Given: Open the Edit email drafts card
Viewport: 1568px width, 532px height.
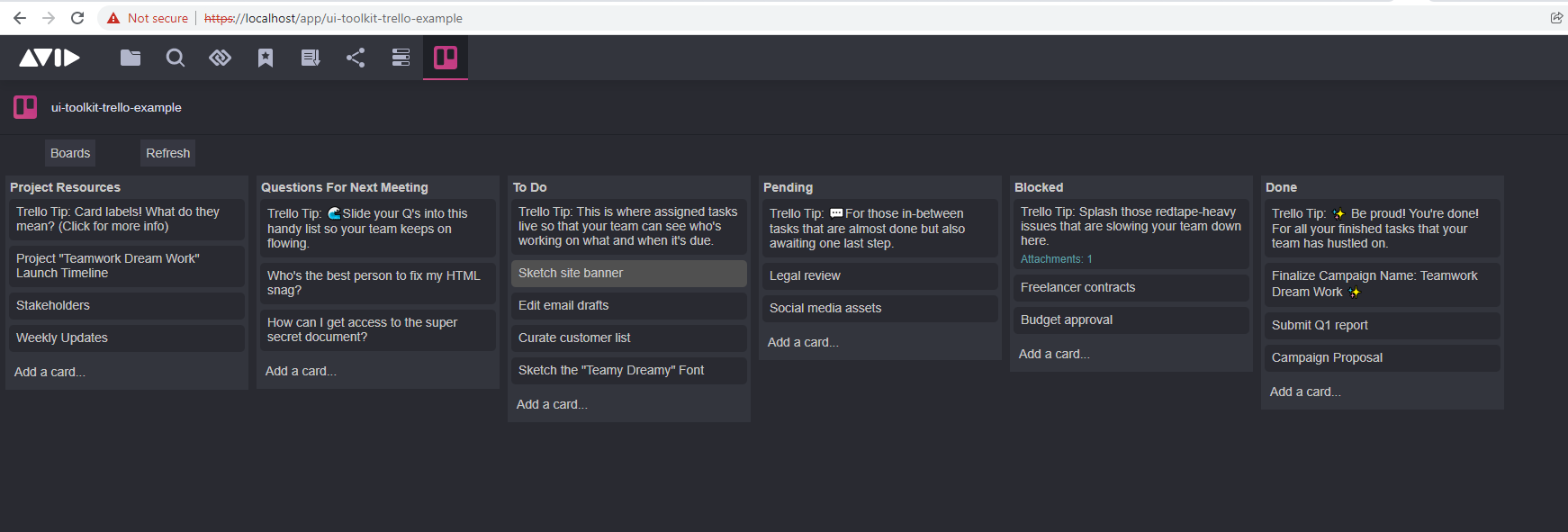Looking at the screenshot, I should 629,305.
